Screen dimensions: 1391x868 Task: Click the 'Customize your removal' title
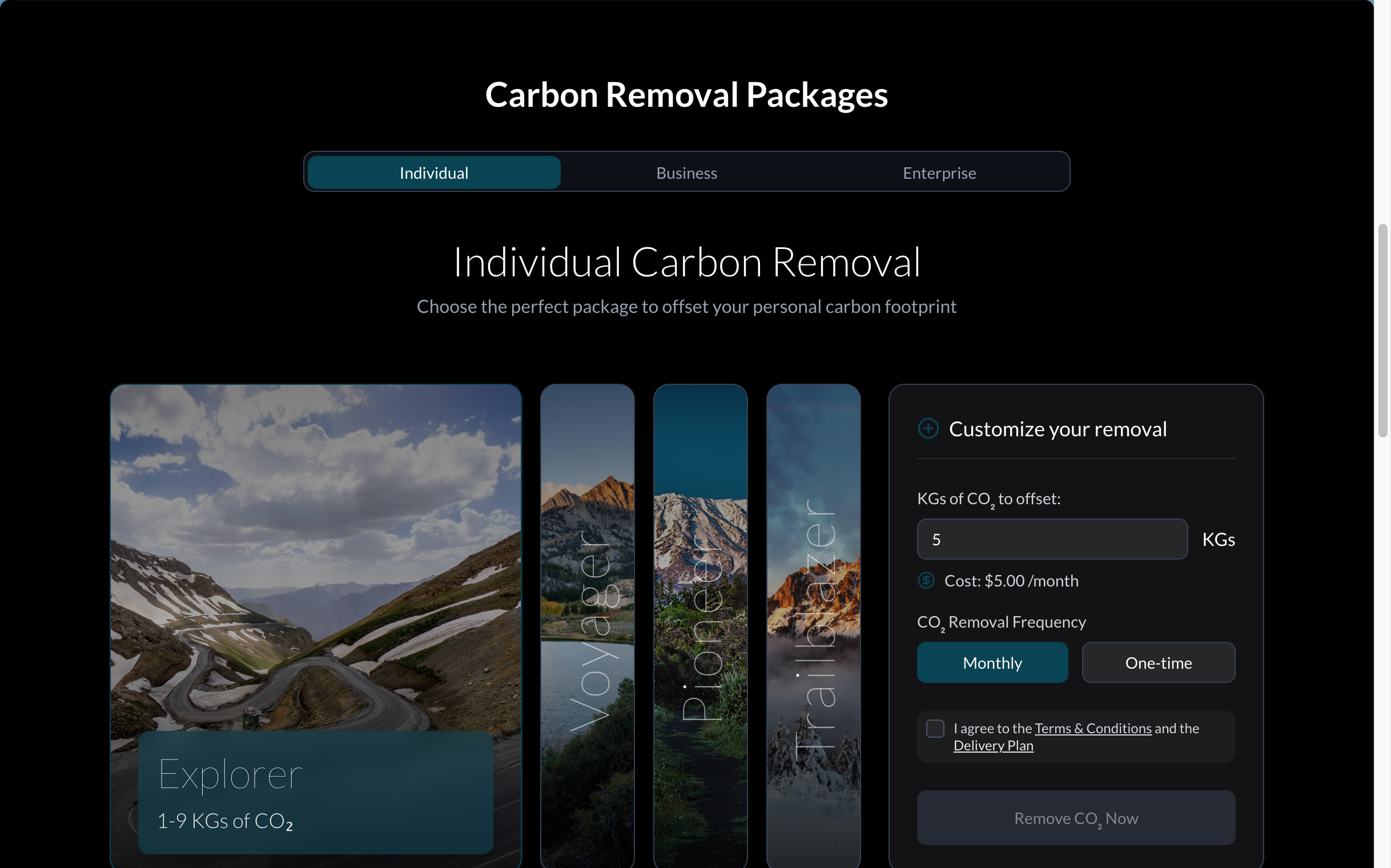click(x=1058, y=429)
